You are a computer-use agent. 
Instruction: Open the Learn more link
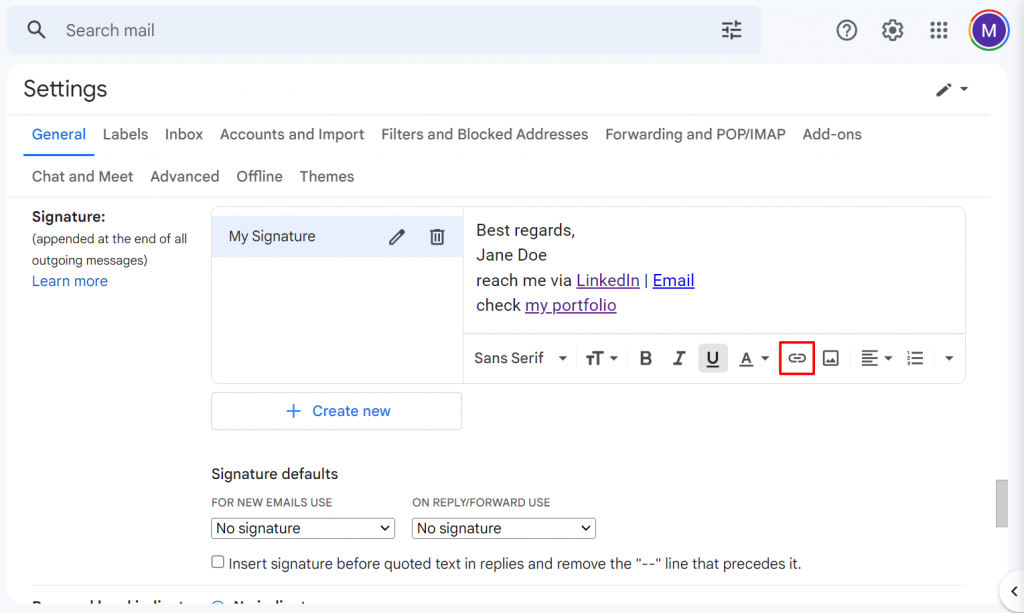click(x=70, y=281)
